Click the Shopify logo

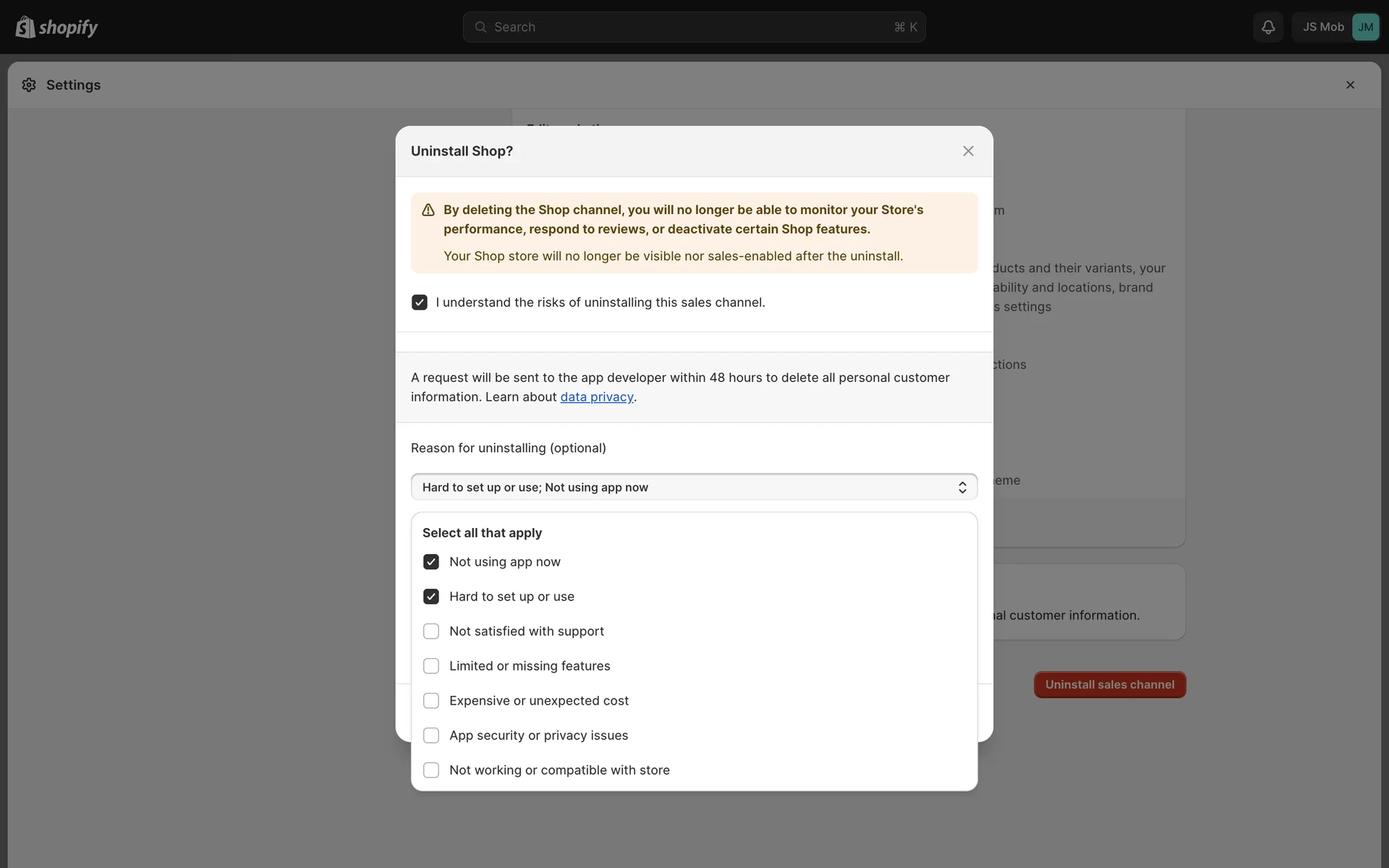[56, 27]
